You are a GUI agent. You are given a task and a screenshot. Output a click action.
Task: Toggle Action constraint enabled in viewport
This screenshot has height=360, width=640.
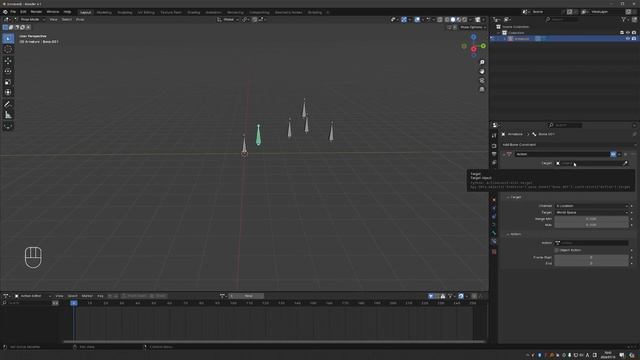(613, 154)
